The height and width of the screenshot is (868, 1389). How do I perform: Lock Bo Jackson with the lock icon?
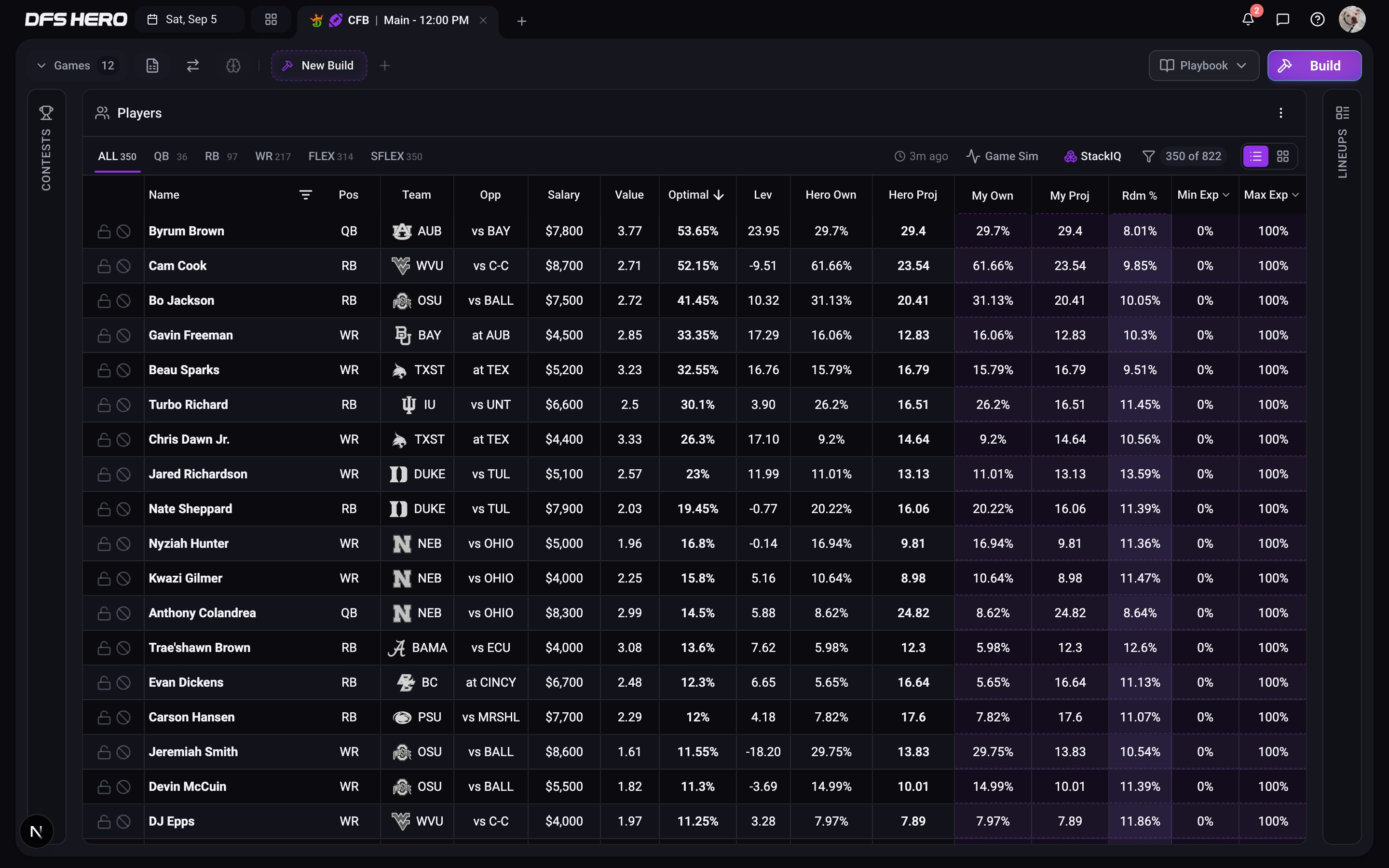coord(104,301)
